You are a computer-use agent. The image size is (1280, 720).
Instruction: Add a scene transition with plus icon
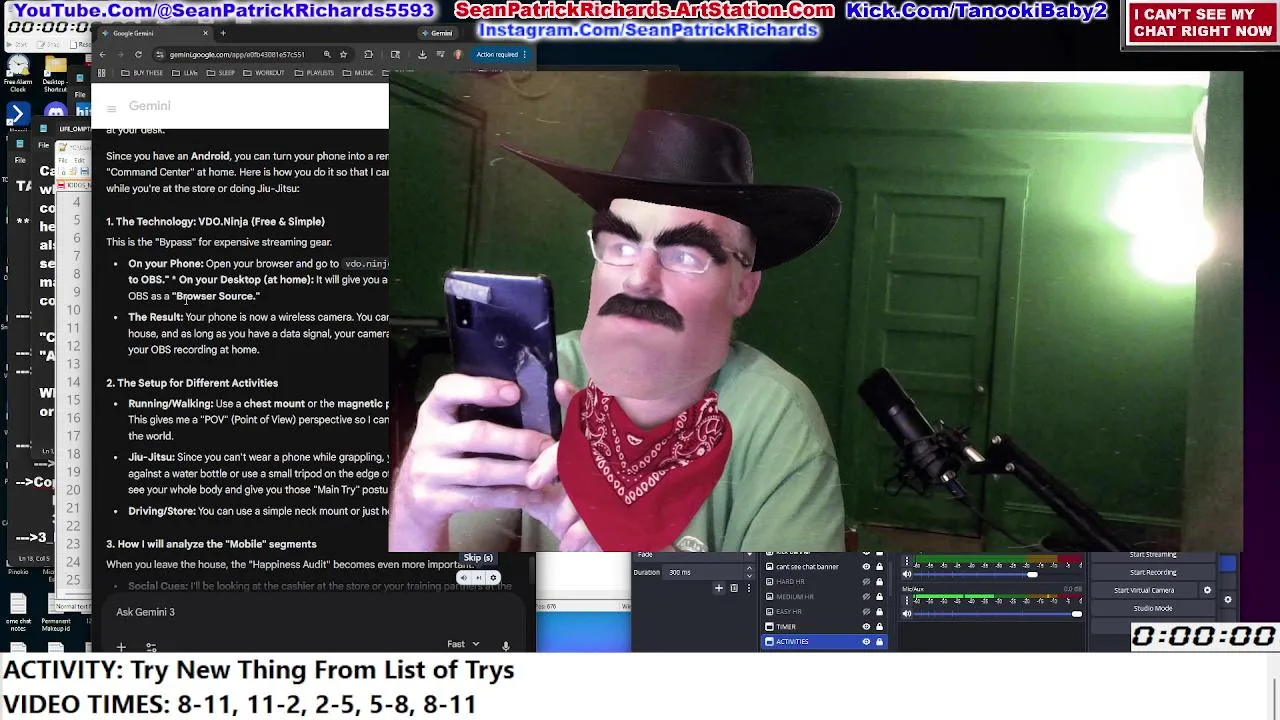coord(719,588)
